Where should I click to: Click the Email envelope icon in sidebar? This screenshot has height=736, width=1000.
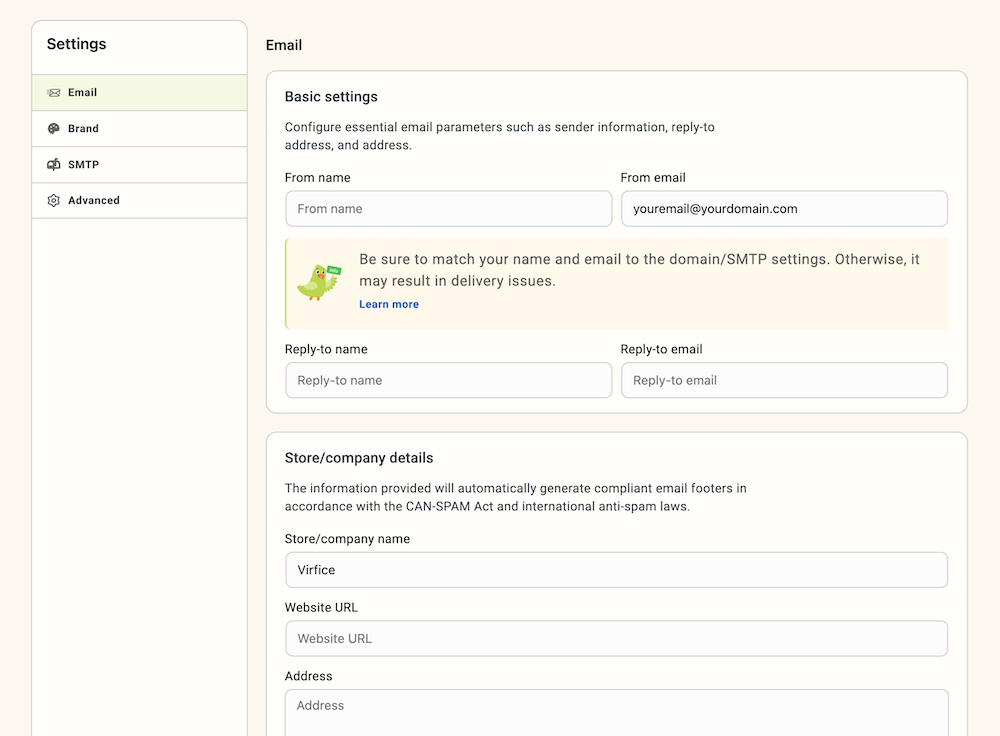(54, 92)
